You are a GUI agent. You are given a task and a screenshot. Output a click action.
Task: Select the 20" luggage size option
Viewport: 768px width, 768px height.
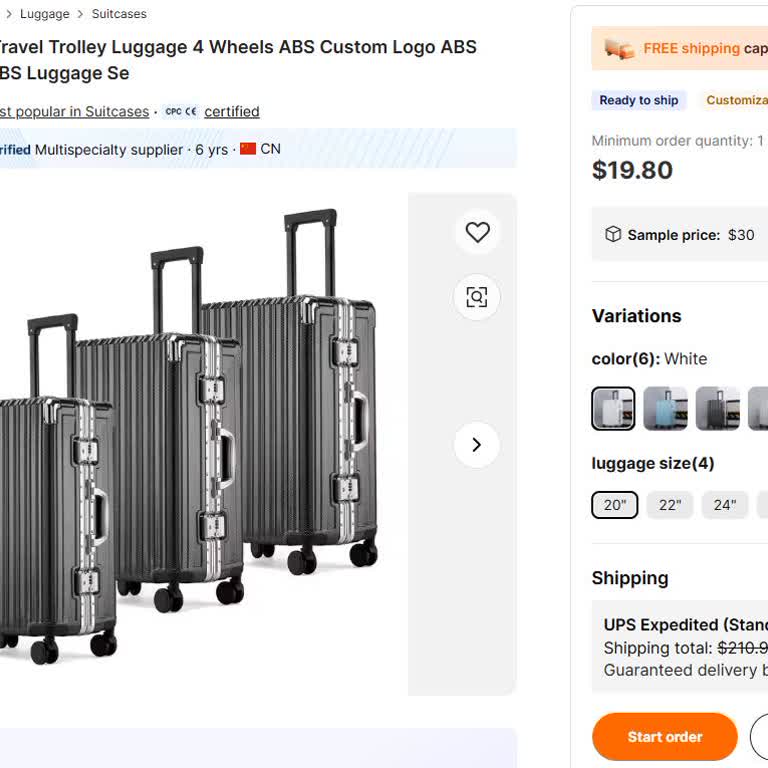(x=614, y=505)
